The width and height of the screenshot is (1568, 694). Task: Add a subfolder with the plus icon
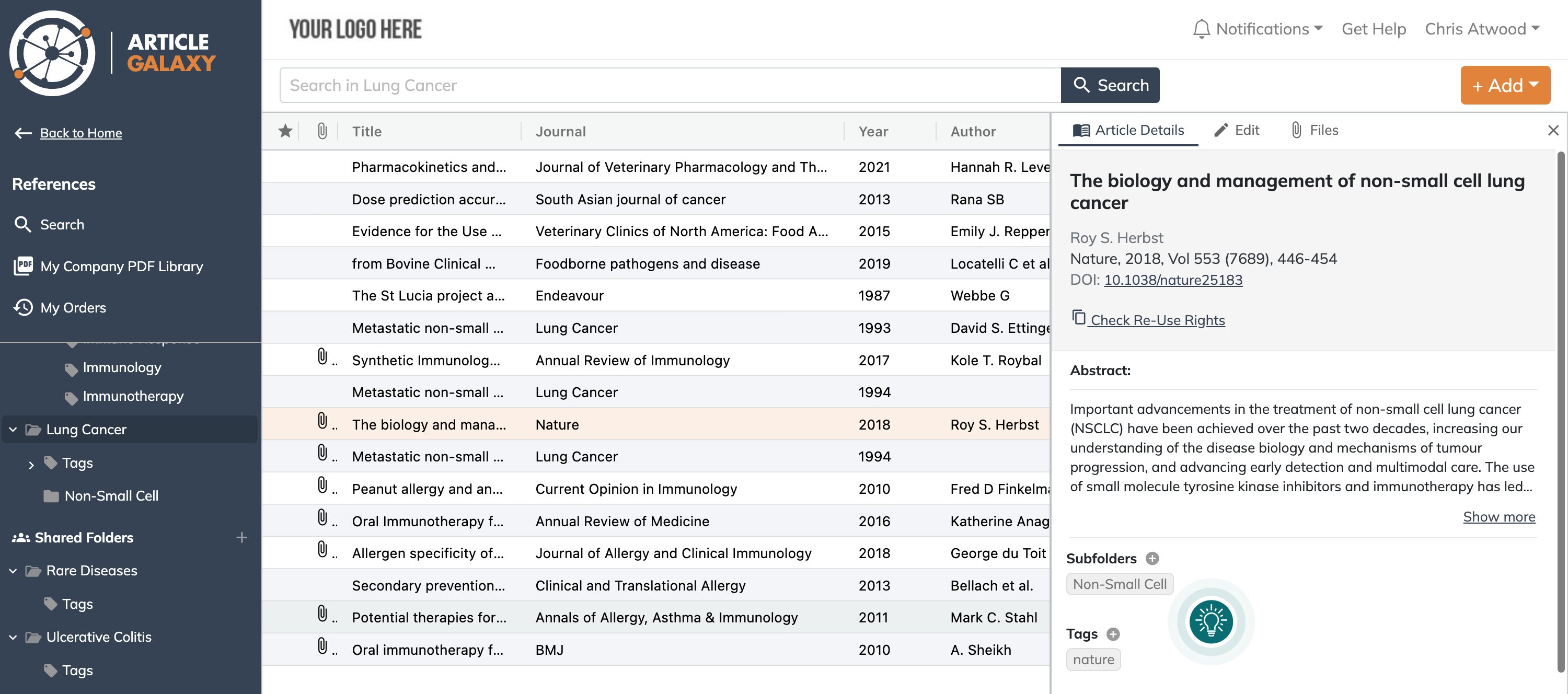(x=1152, y=558)
